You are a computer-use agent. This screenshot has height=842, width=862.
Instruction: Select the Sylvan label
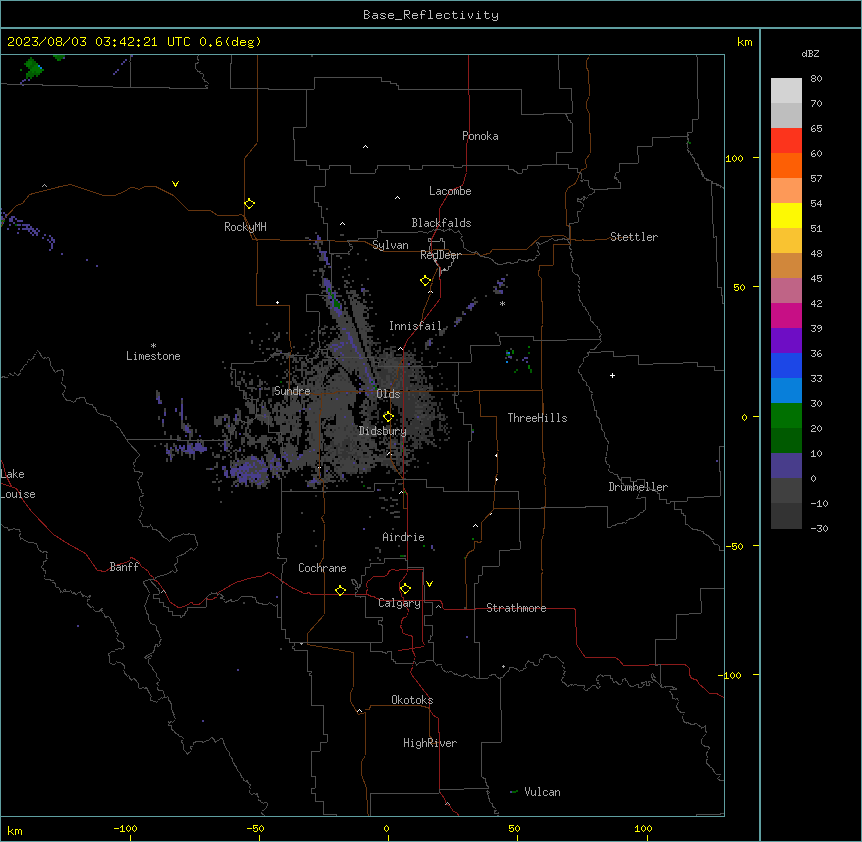pyautogui.click(x=390, y=245)
